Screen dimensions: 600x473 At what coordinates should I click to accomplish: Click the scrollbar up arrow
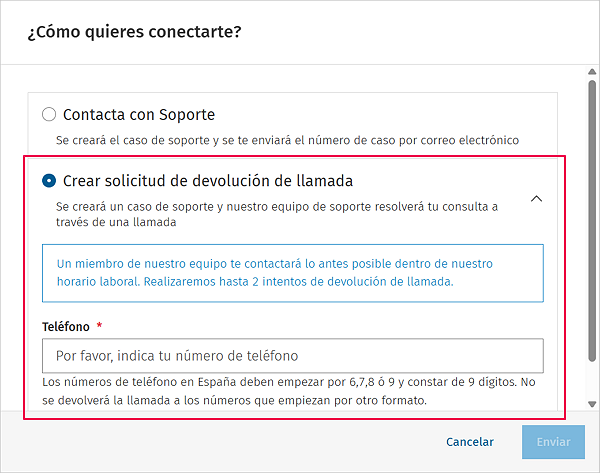tap(592, 72)
